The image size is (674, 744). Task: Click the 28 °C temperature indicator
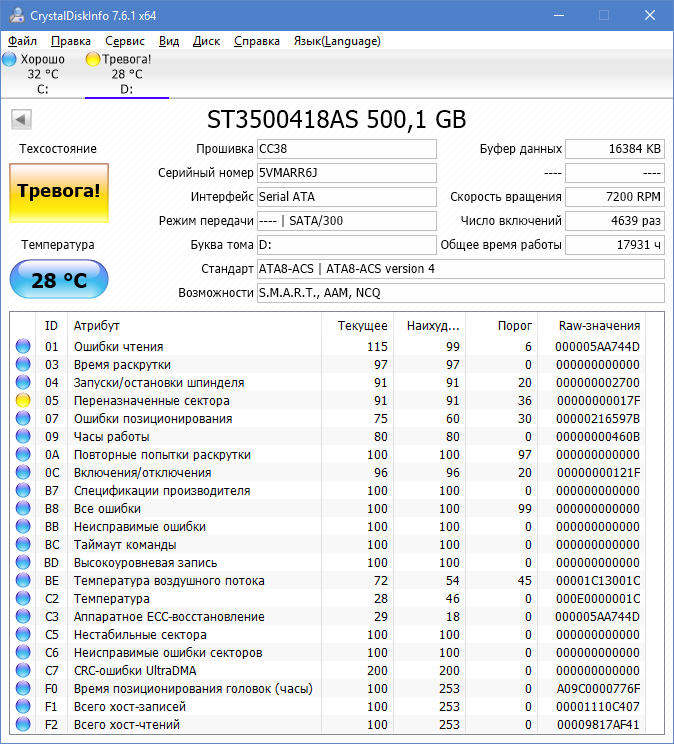pyautogui.click(x=59, y=279)
